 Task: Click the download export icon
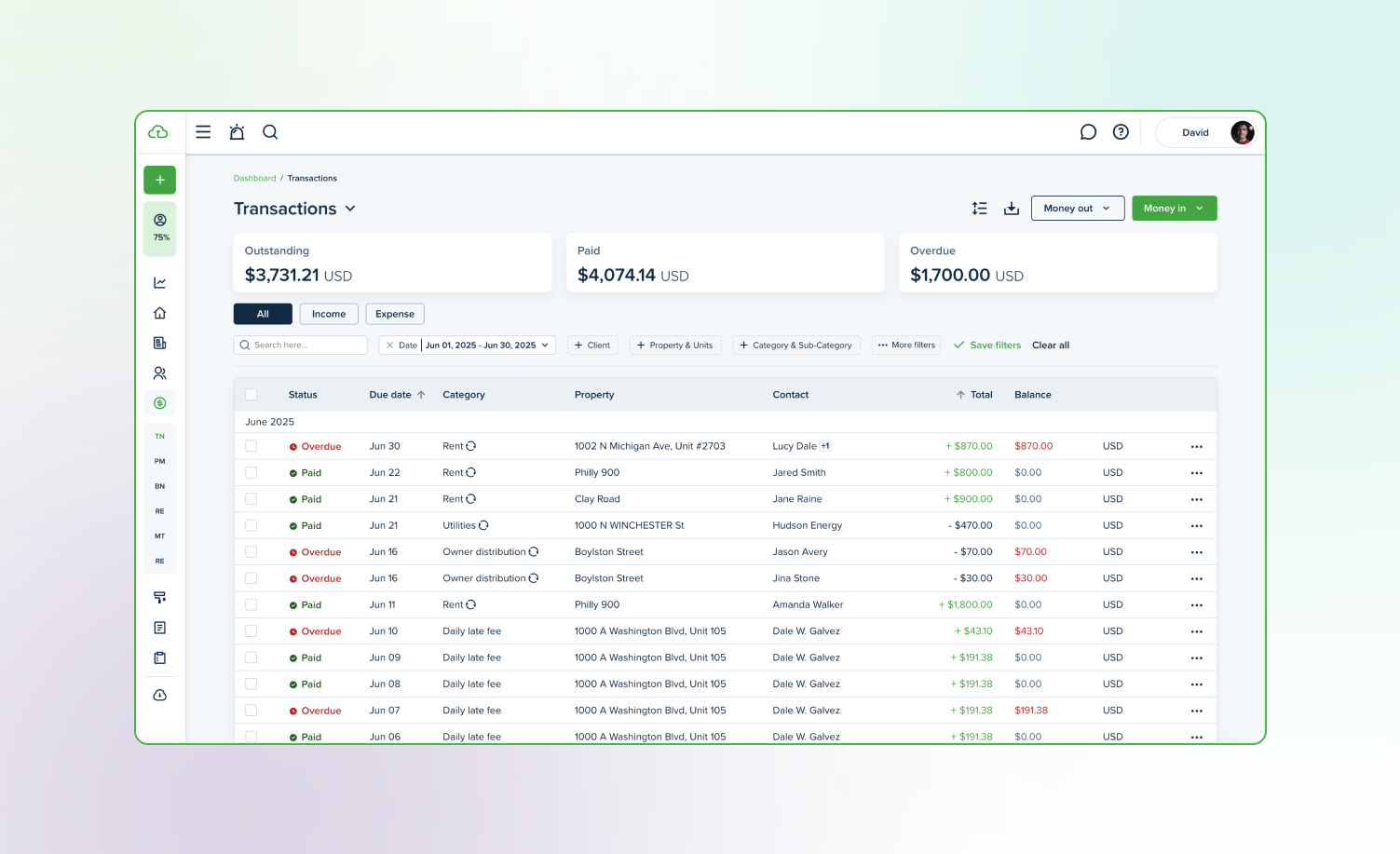[x=1011, y=209]
